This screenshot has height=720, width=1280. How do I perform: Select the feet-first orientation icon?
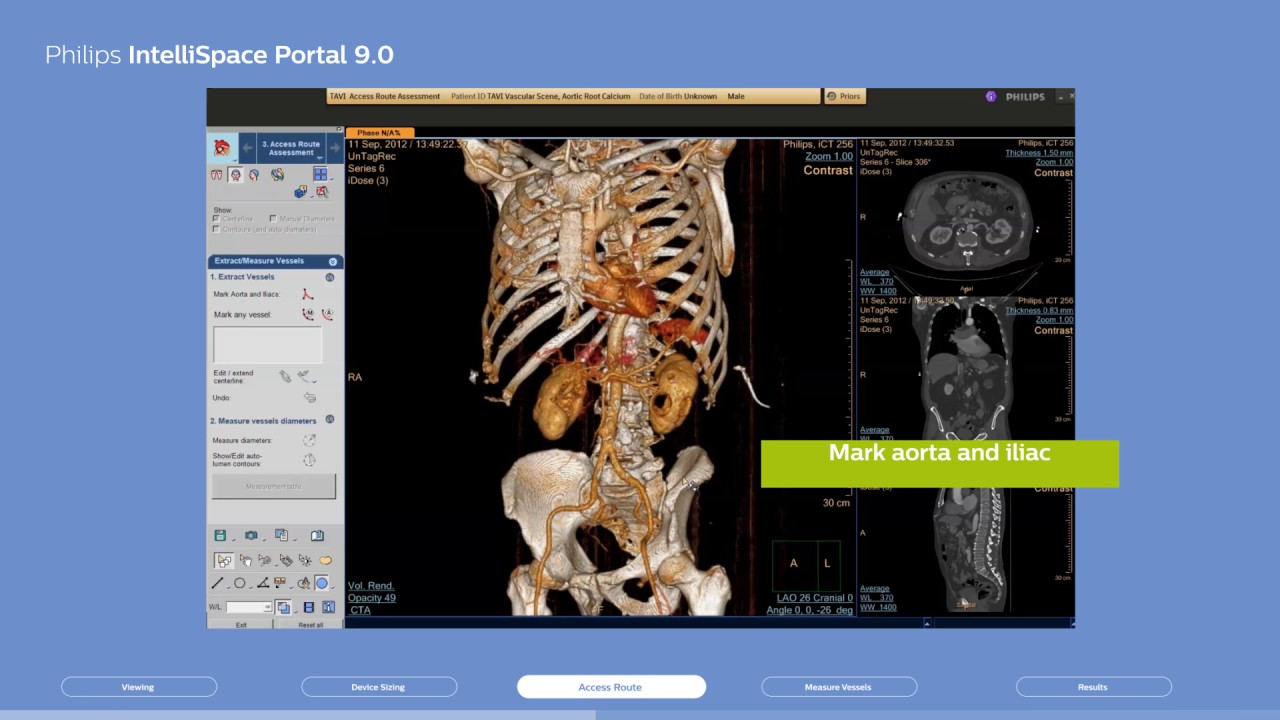click(217, 175)
